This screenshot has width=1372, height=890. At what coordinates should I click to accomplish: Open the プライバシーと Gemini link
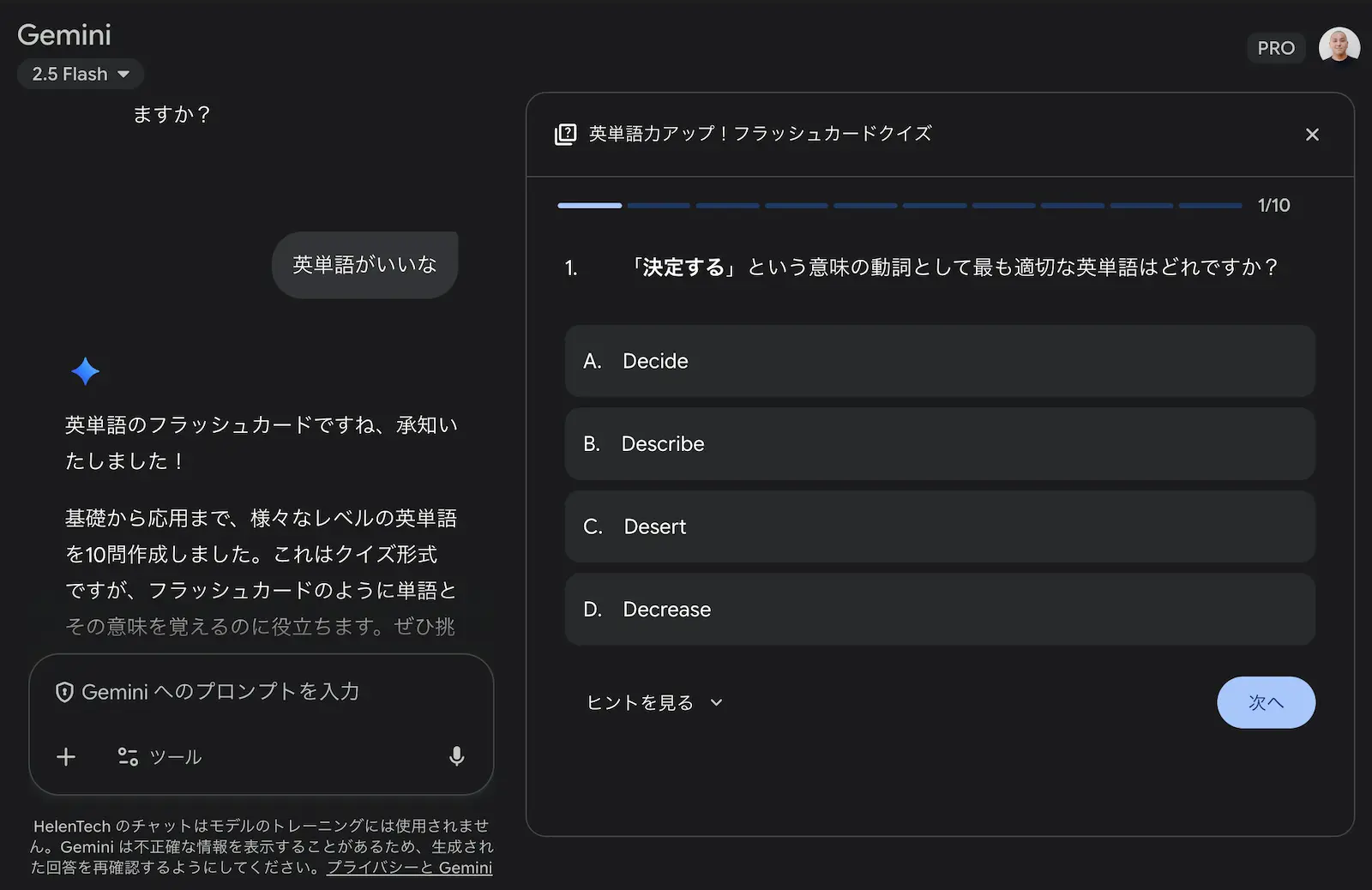[409, 867]
